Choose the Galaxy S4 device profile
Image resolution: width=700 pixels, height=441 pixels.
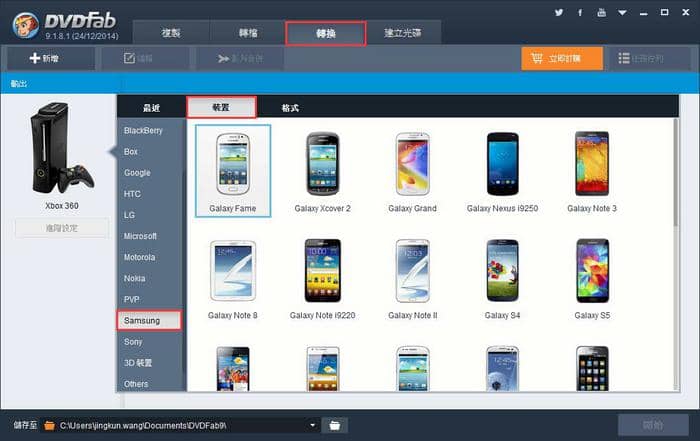tap(502, 279)
